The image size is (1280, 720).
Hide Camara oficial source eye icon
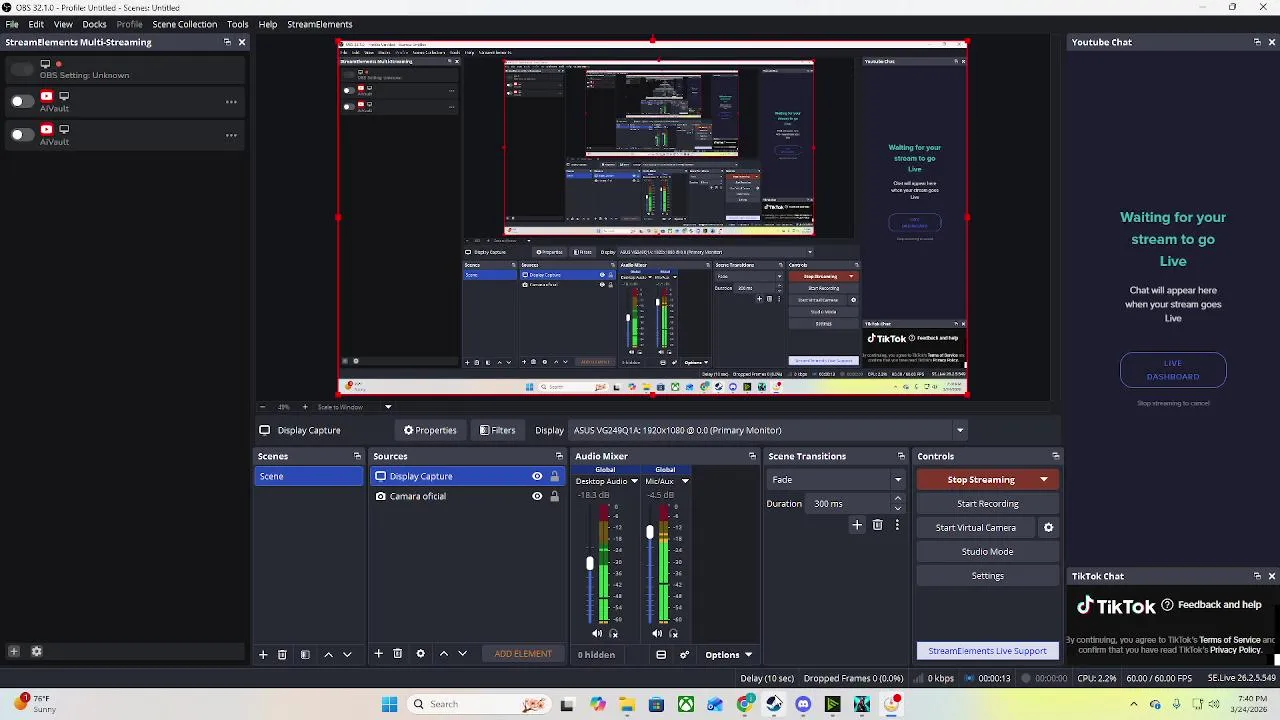tap(537, 496)
